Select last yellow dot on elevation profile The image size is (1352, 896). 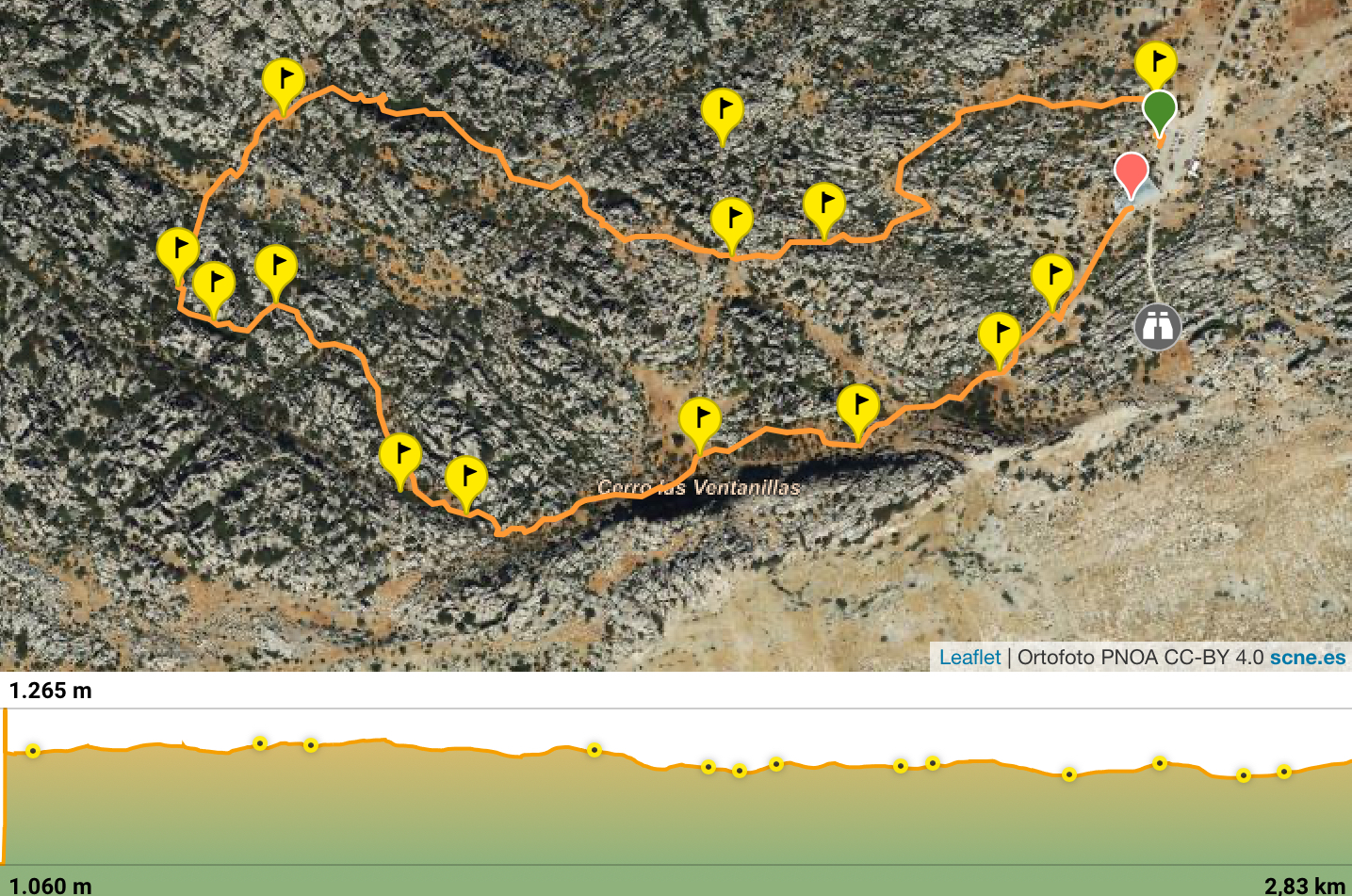tap(1284, 772)
